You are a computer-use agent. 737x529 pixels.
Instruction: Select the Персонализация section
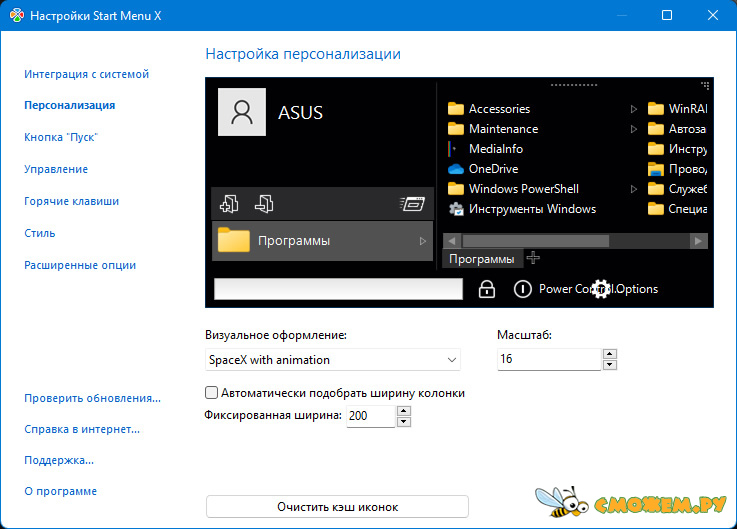pyautogui.click(x=70, y=105)
